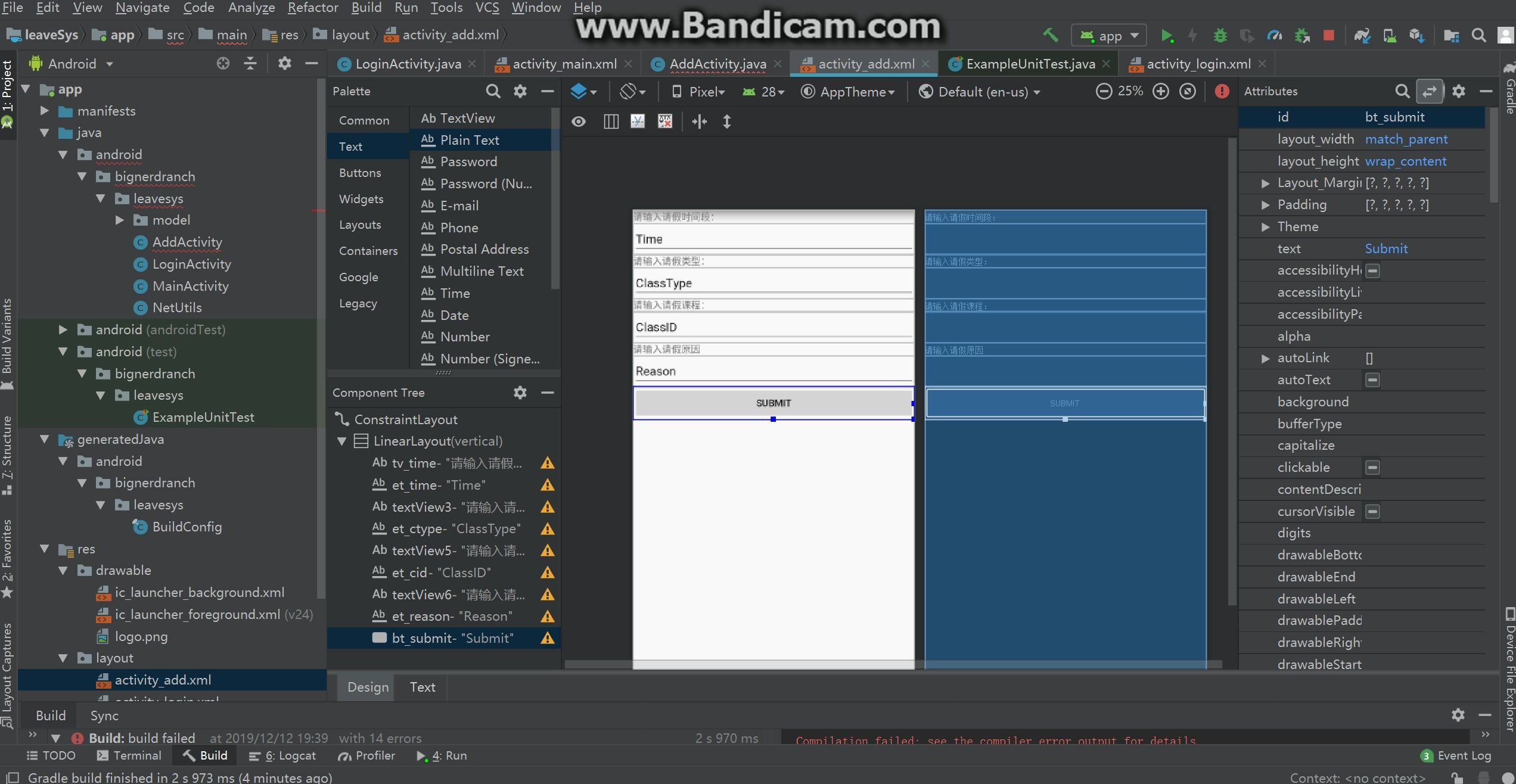
Task: Switch to LoginActivity.java tab
Action: pos(408,64)
